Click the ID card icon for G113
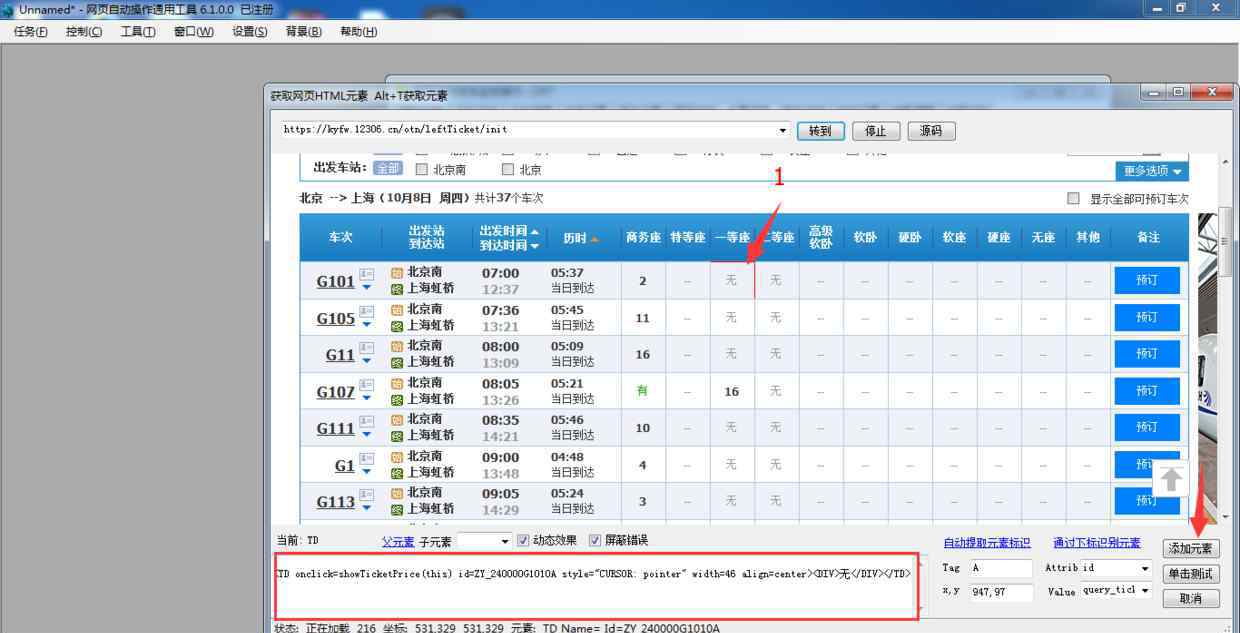Screen dimensions: 1240x633 pos(366,494)
